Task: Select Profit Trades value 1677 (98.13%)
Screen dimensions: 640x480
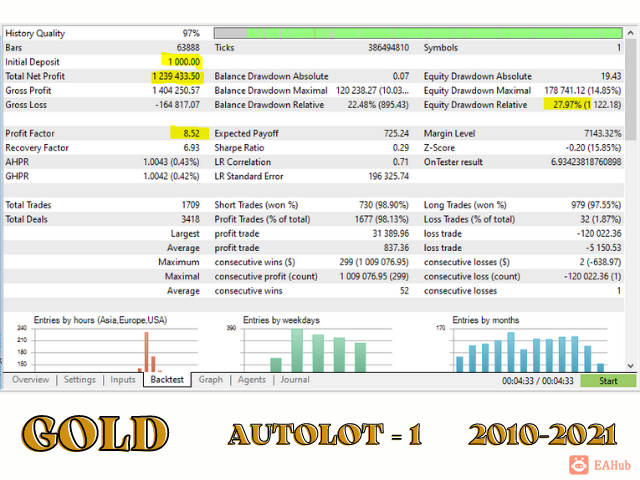Action: (x=382, y=219)
